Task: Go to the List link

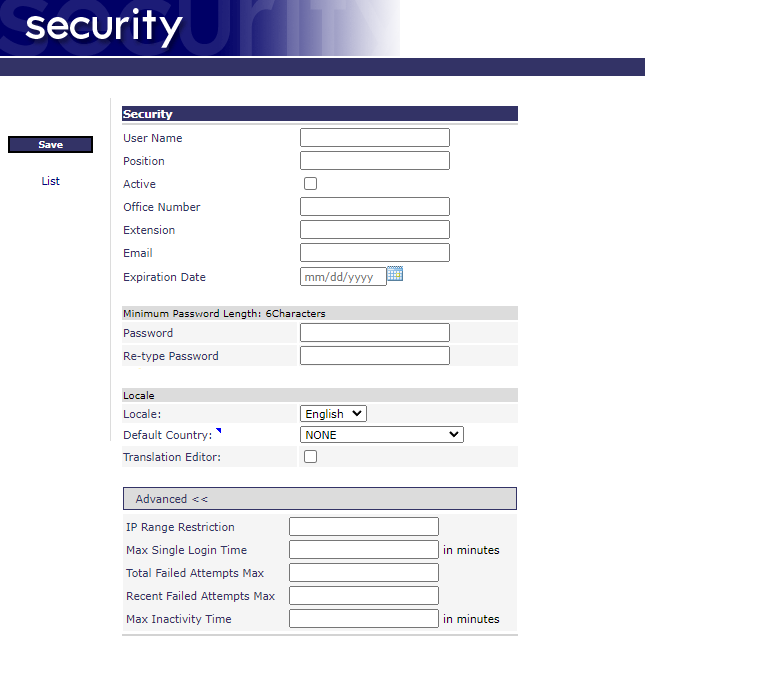Action: 51,181
